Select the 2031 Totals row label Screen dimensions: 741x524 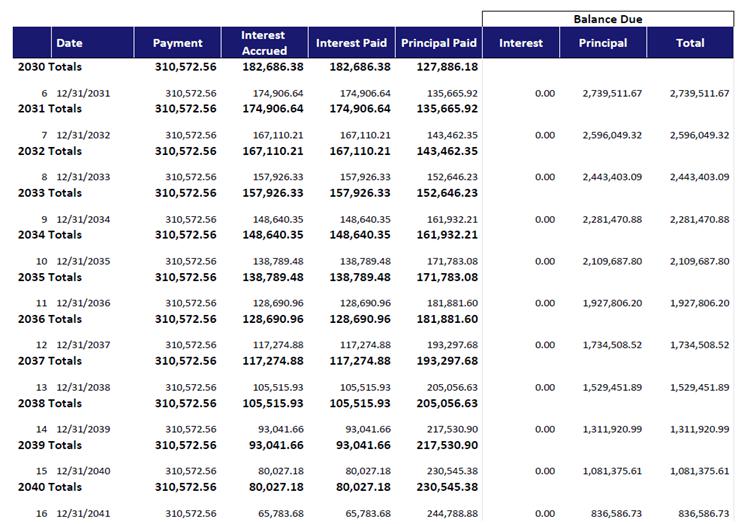[x=50, y=108]
